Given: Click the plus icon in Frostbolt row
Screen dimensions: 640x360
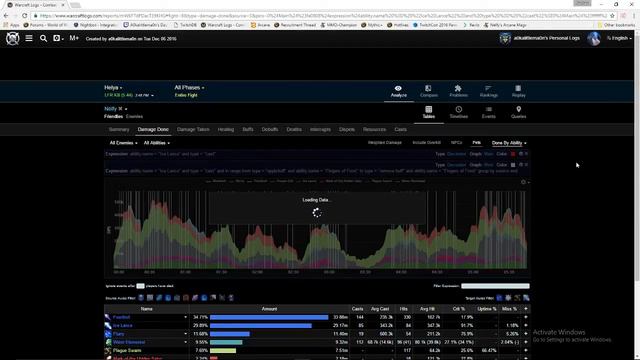Looking at the screenshot, I should click(x=526, y=317).
